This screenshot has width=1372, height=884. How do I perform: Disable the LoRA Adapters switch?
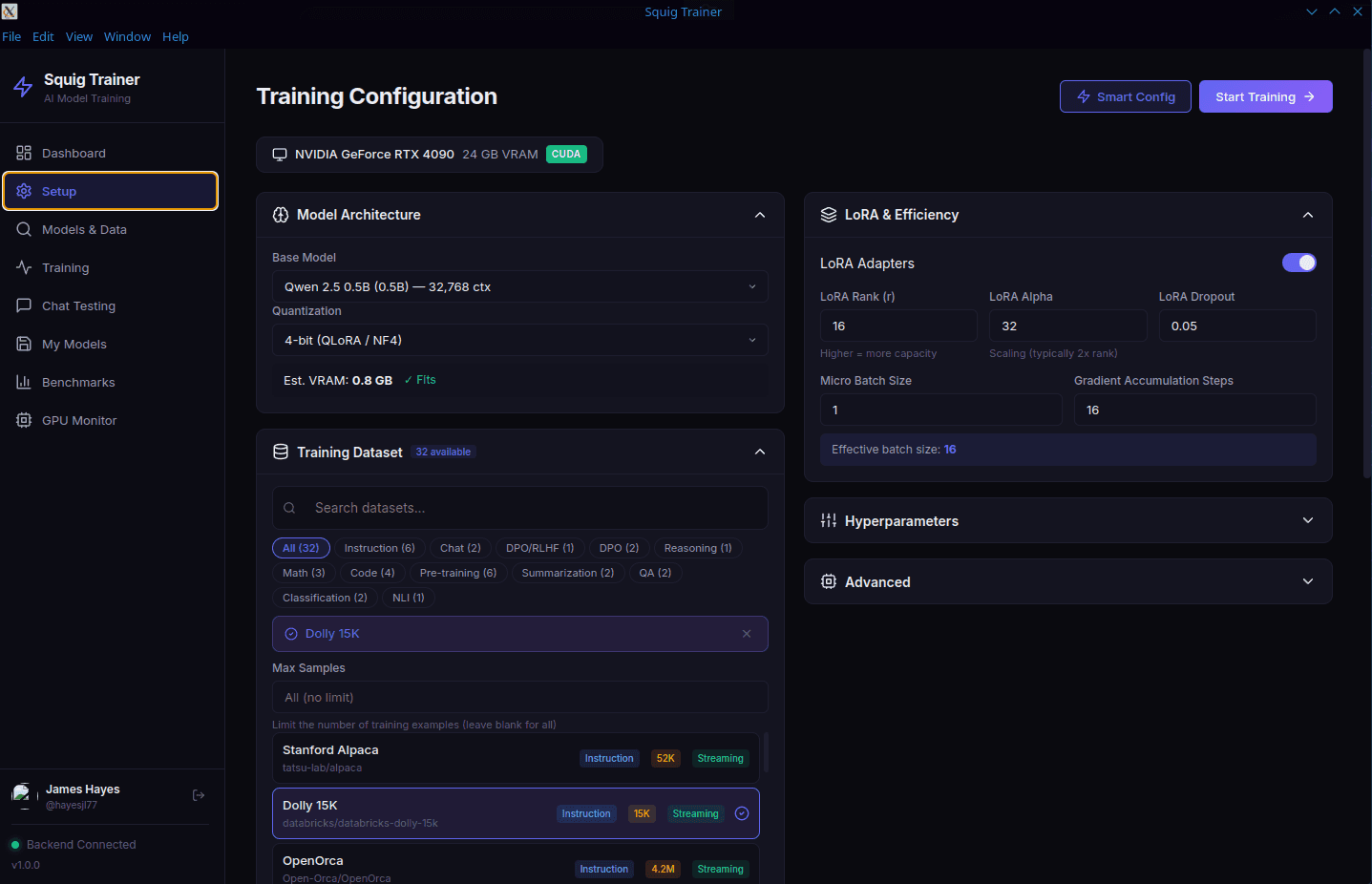click(1299, 262)
